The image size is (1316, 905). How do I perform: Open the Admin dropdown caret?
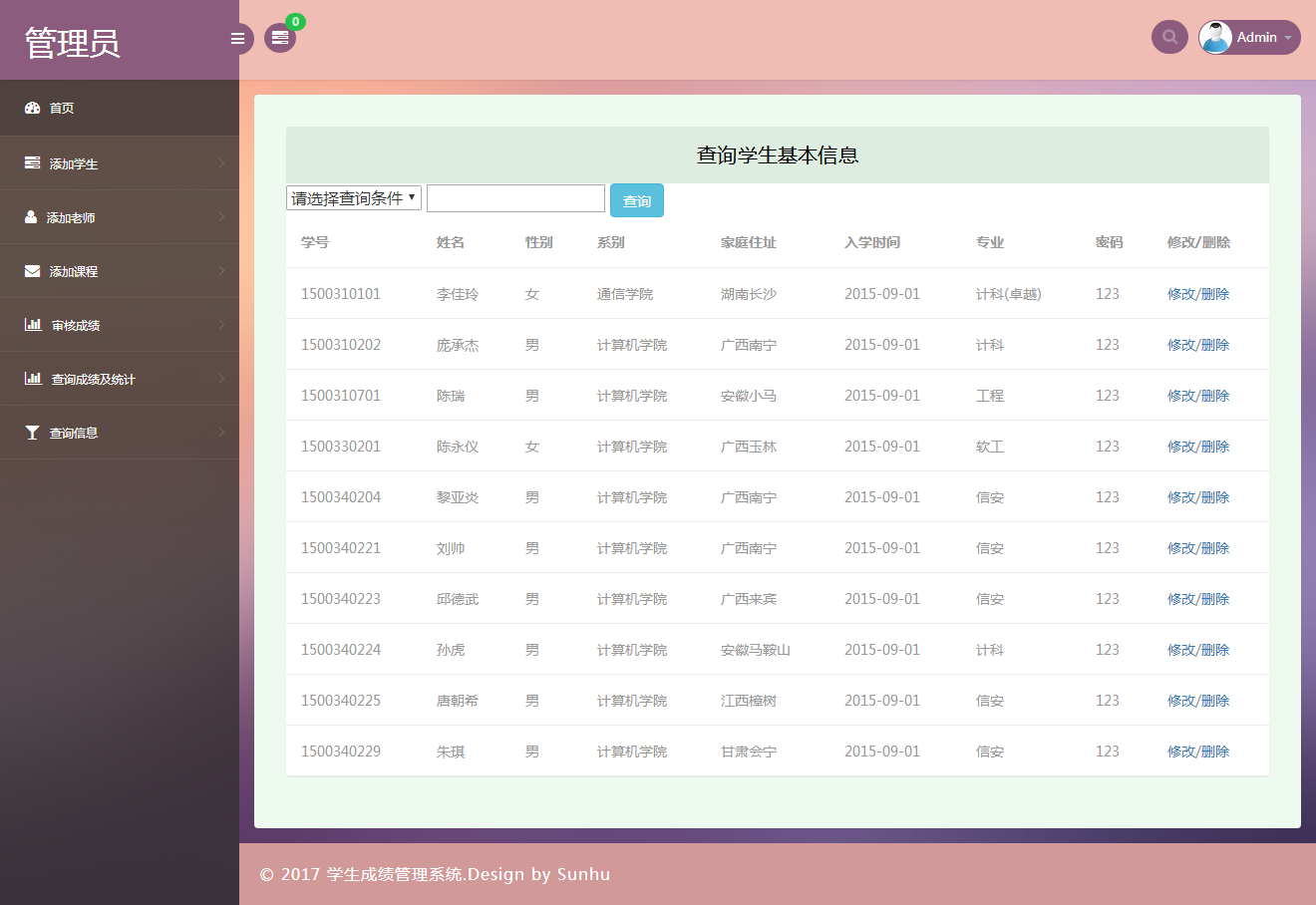pos(1288,38)
